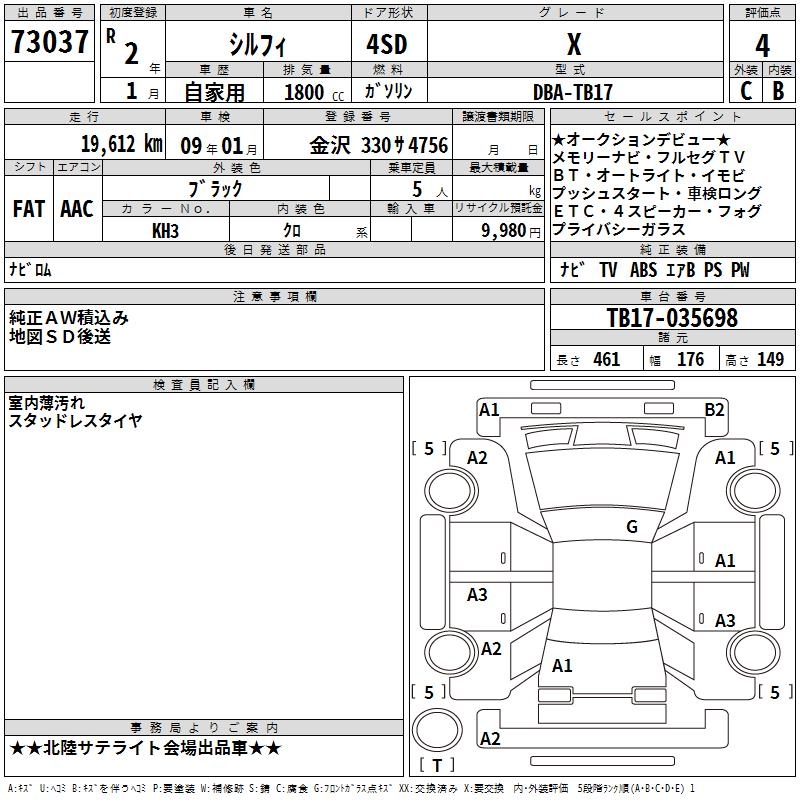Screen dimensions: 800x800
Task: Select the プライバシーガラス line
Action: tap(619, 229)
